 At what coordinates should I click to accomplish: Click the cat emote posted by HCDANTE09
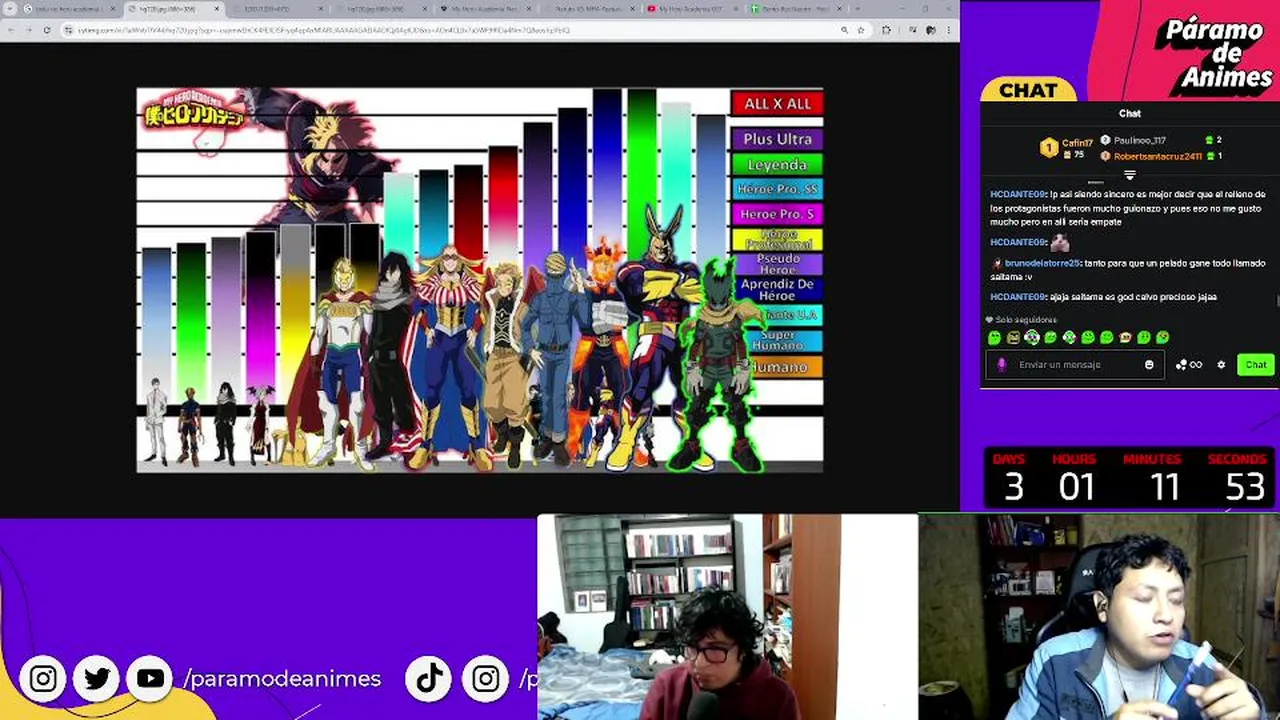[1060, 242]
